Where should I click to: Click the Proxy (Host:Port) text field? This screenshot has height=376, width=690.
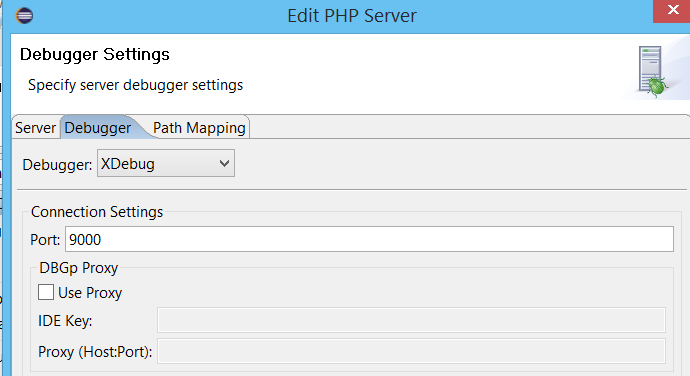411,351
